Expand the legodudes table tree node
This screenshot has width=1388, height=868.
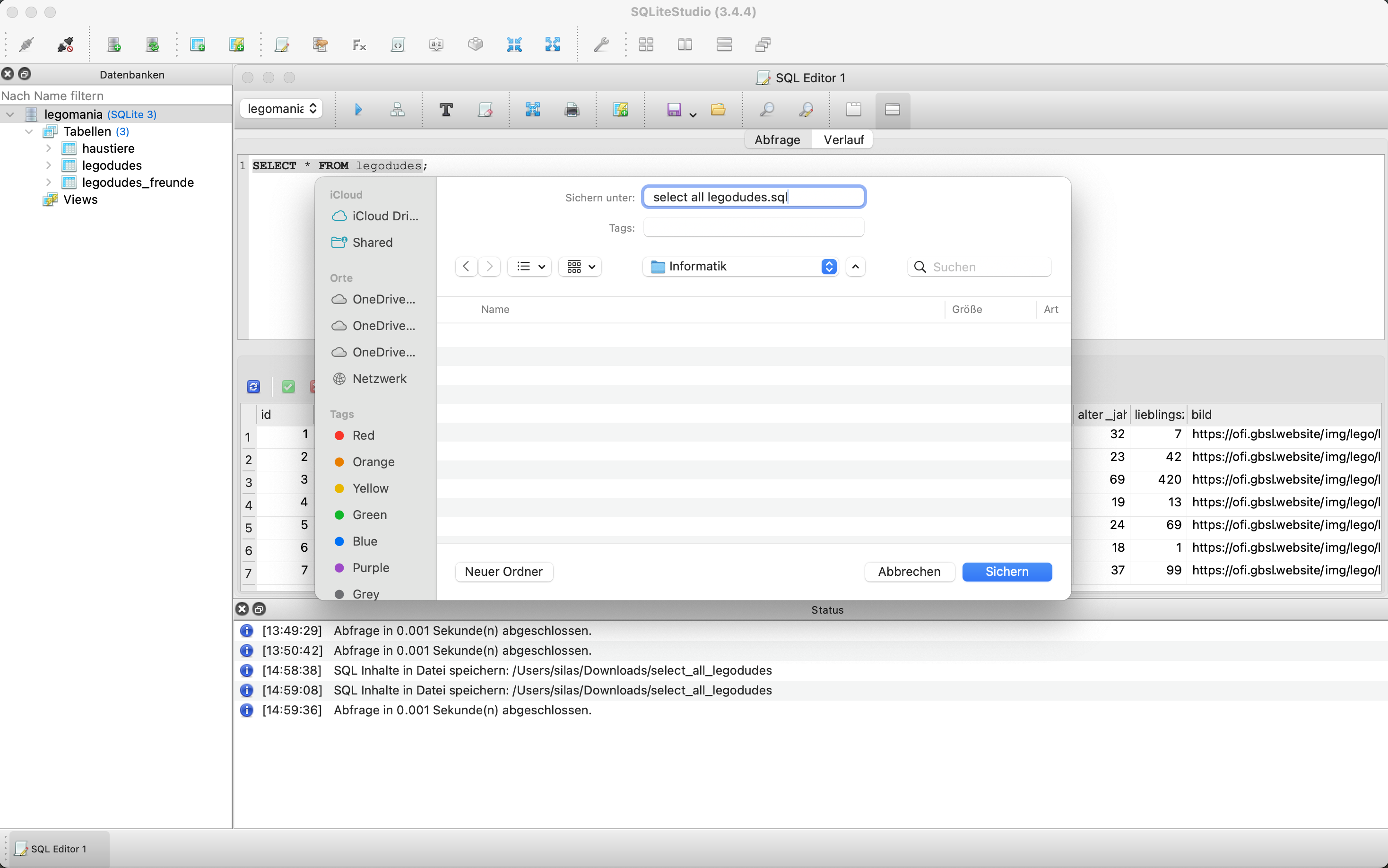click(x=49, y=165)
